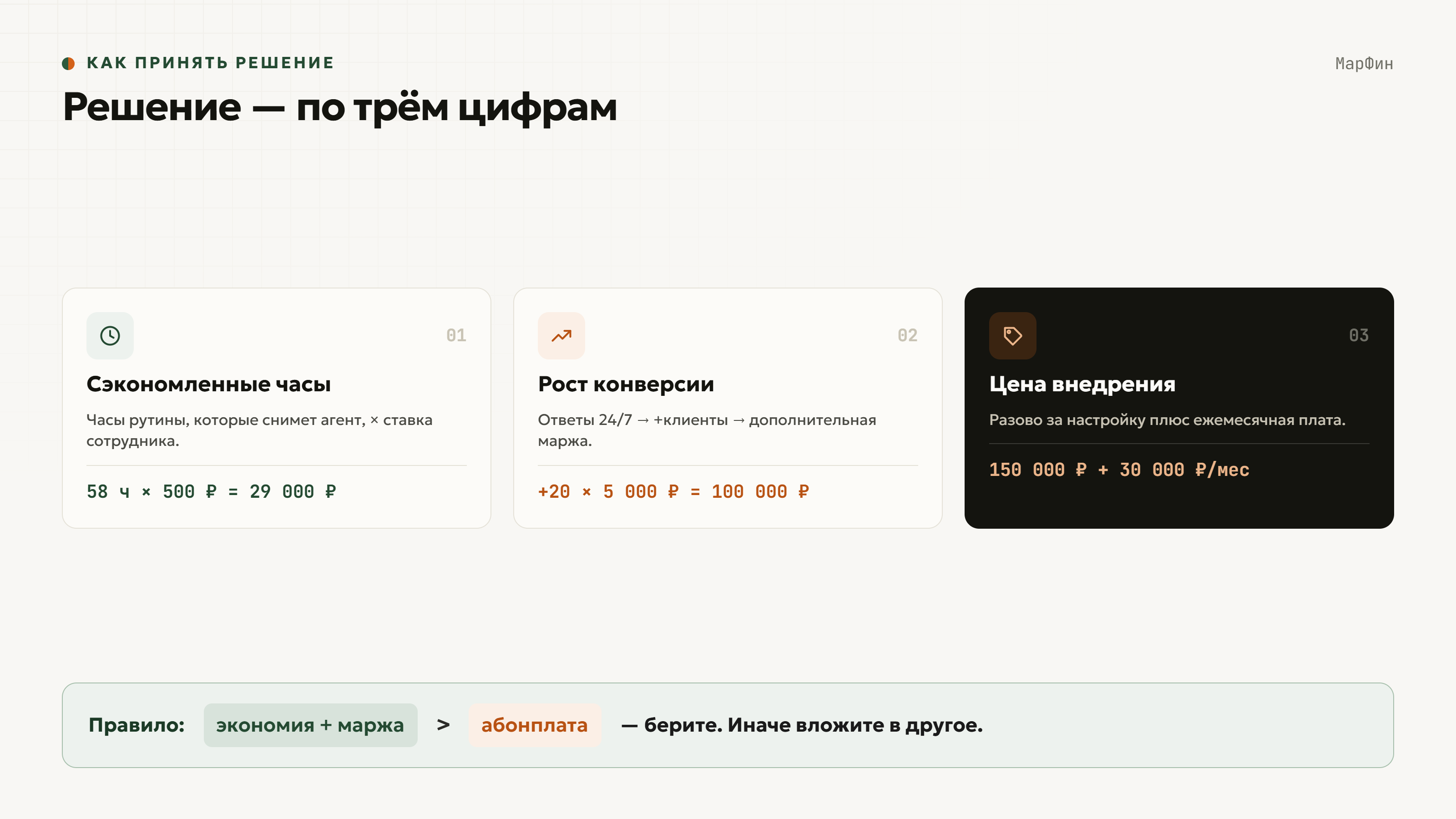Click the clock icon on Сэкономленные часы card

pyautogui.click(x=110, y=335)
